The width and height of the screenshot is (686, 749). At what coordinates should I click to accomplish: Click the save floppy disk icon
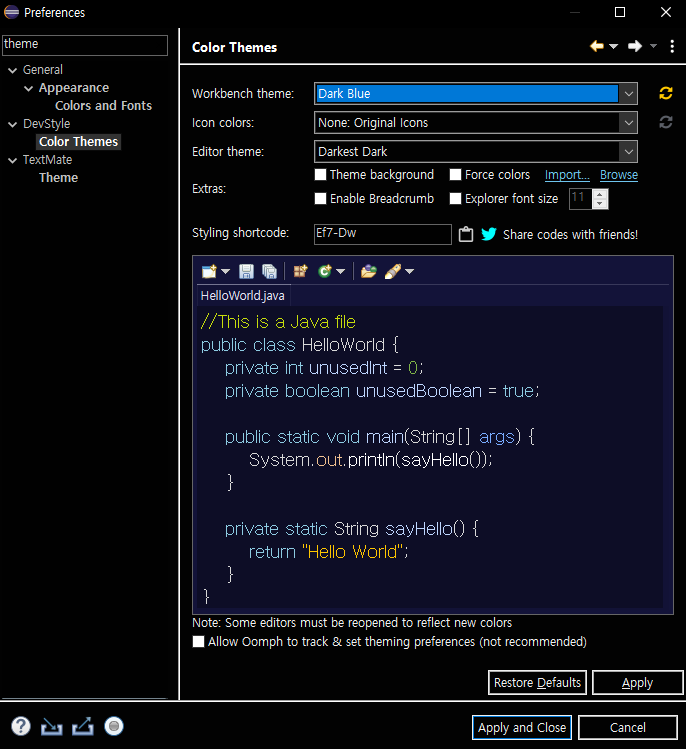(246, 271)
